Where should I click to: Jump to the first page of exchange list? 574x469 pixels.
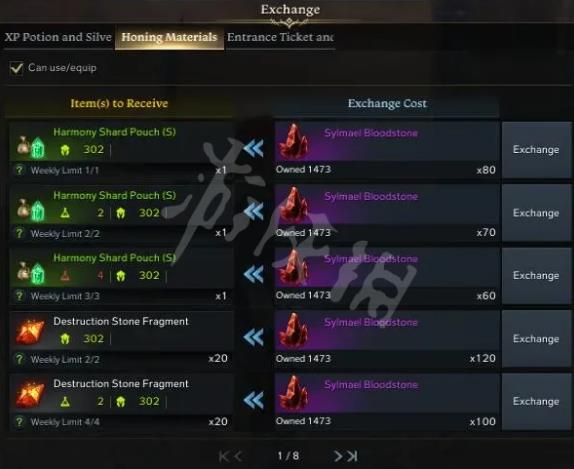tap(224, 456)
